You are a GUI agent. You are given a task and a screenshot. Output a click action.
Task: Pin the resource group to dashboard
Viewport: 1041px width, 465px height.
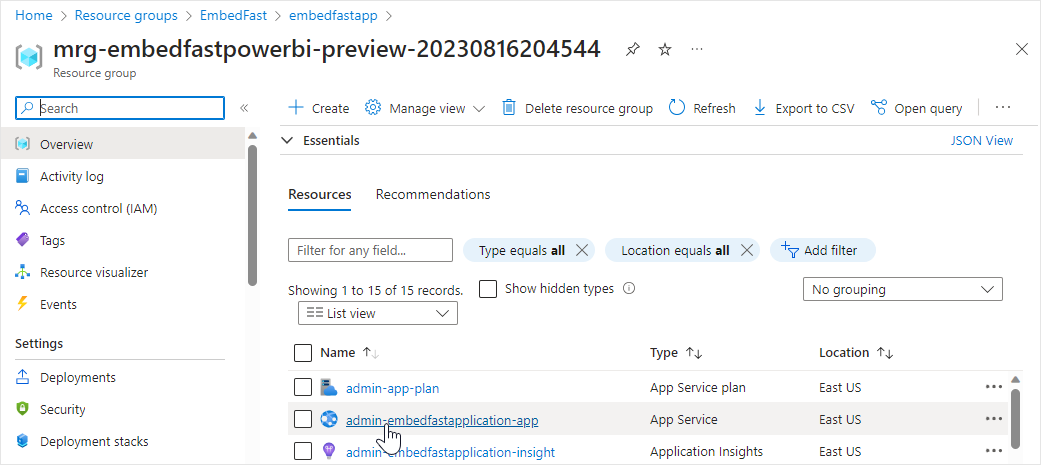coord(632,49)
